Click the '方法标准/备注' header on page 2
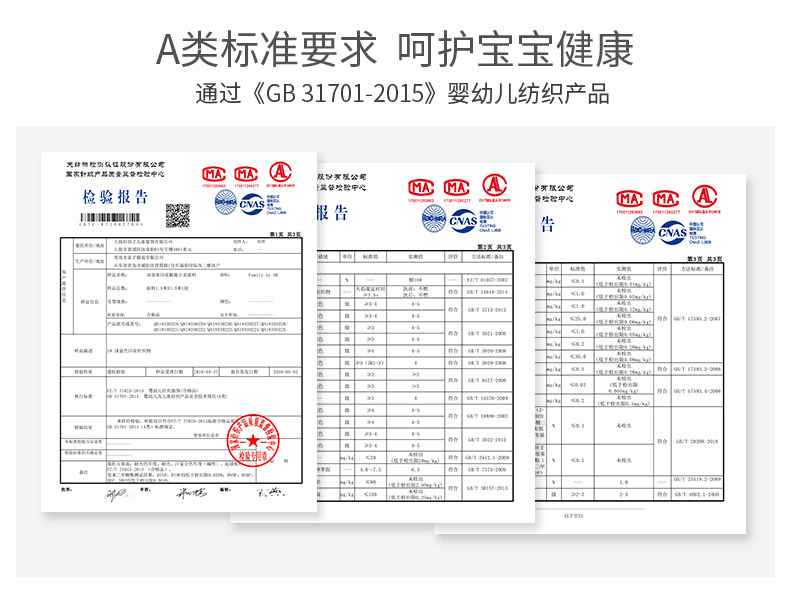The width and height of the screenshot is (790, 602). coord(487,257)
